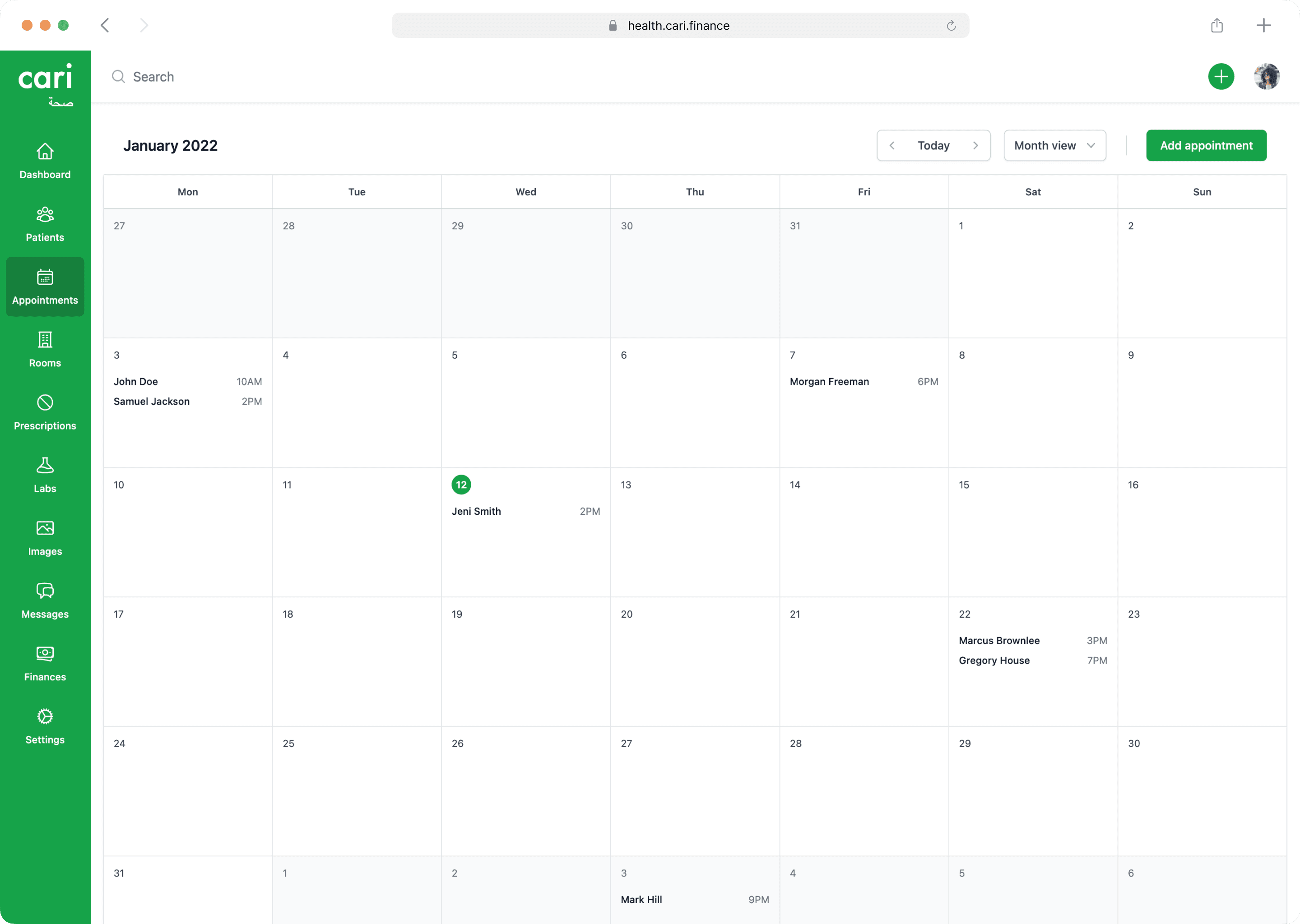Image resolution: width=1300 pixels, height=924 pixels.
Task: Go to the Finances section
Action: pyautogui.click(x=44, y=663)
